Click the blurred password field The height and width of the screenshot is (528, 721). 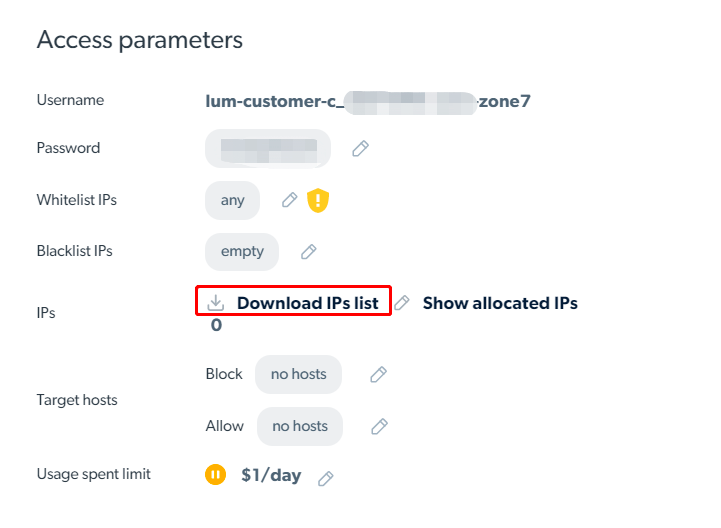click(268, 149)
